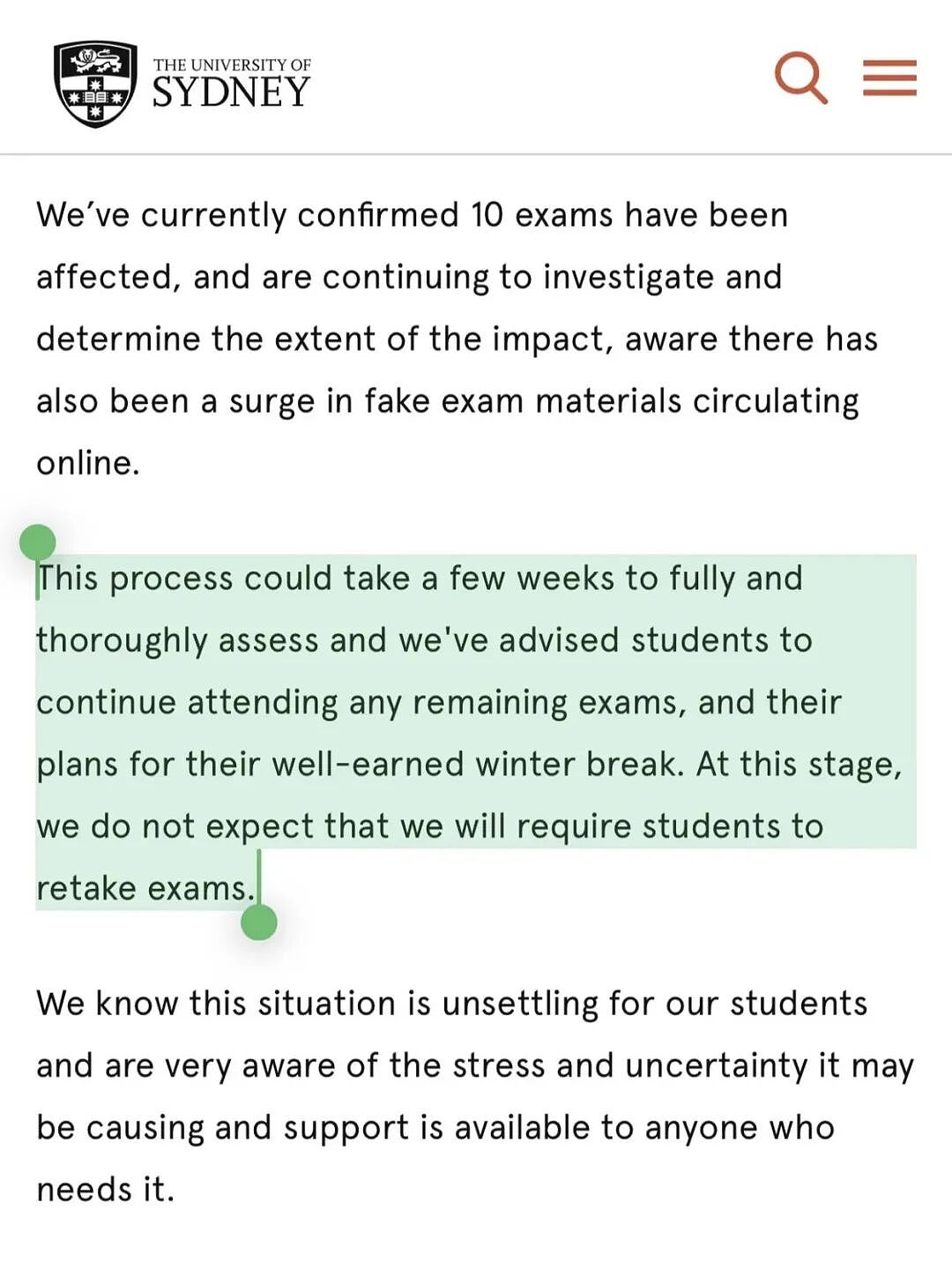Click "well-earned" in the highlighted paragraph

pyautogui.click(x=368, y=764)
